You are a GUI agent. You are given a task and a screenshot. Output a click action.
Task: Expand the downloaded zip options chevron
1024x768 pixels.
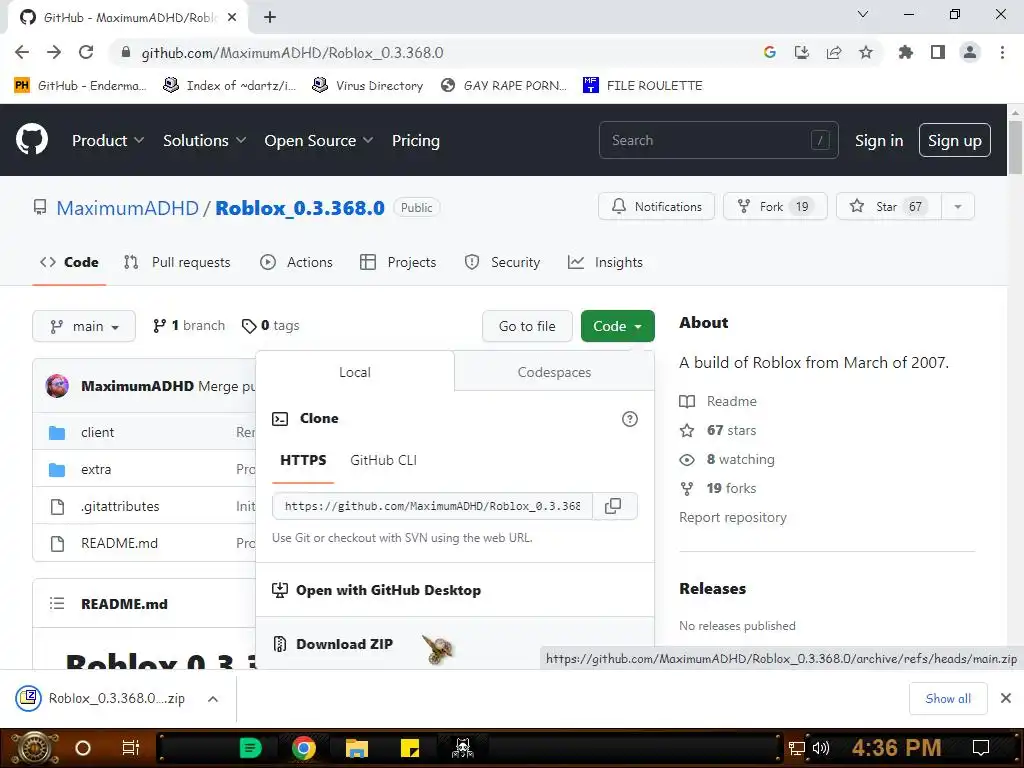[212, 699]
